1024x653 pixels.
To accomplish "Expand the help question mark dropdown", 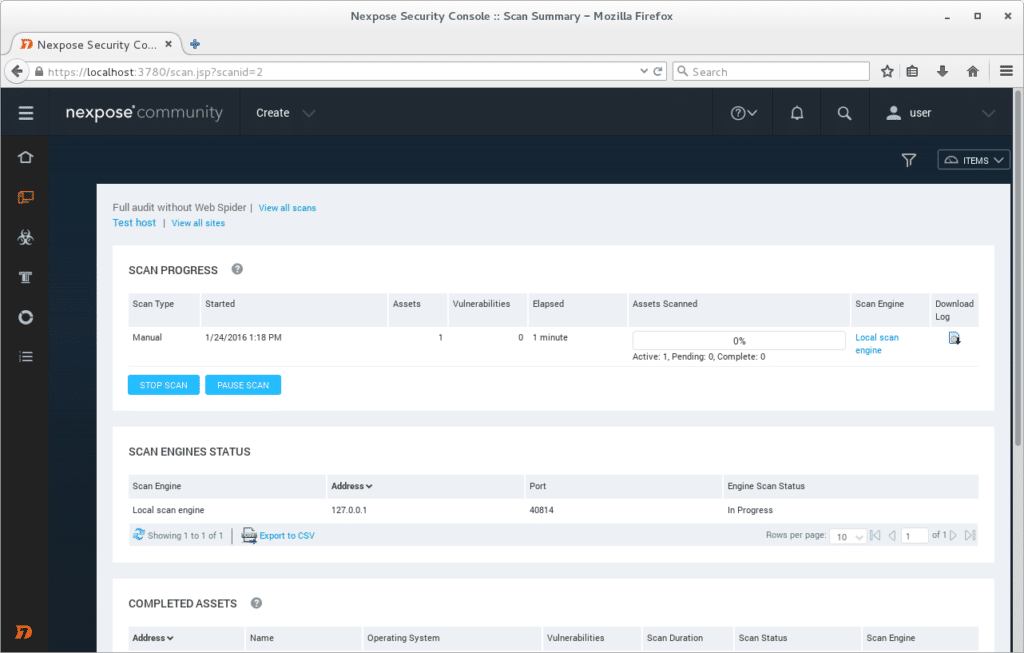I will pyautogui.click(x=742, y=112).
